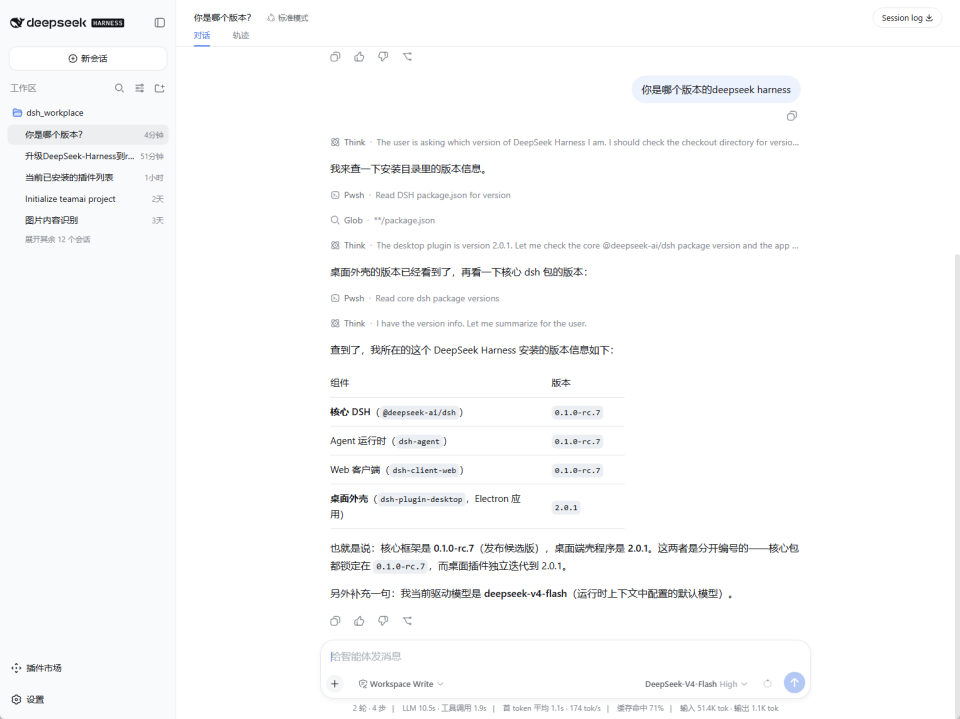Viewport: 960px width, 719px height.
Task: Dislike the previous reply at top
Action: point(383,57)
